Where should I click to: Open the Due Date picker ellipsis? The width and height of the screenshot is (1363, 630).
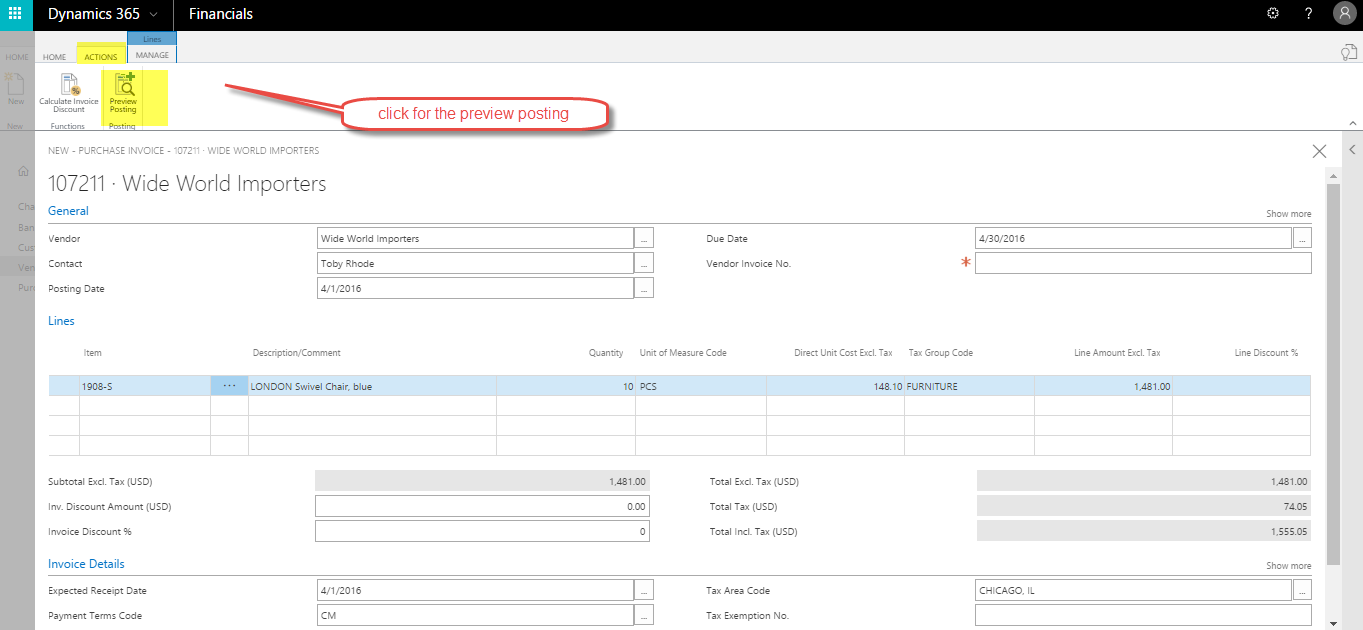[1302, 238]
